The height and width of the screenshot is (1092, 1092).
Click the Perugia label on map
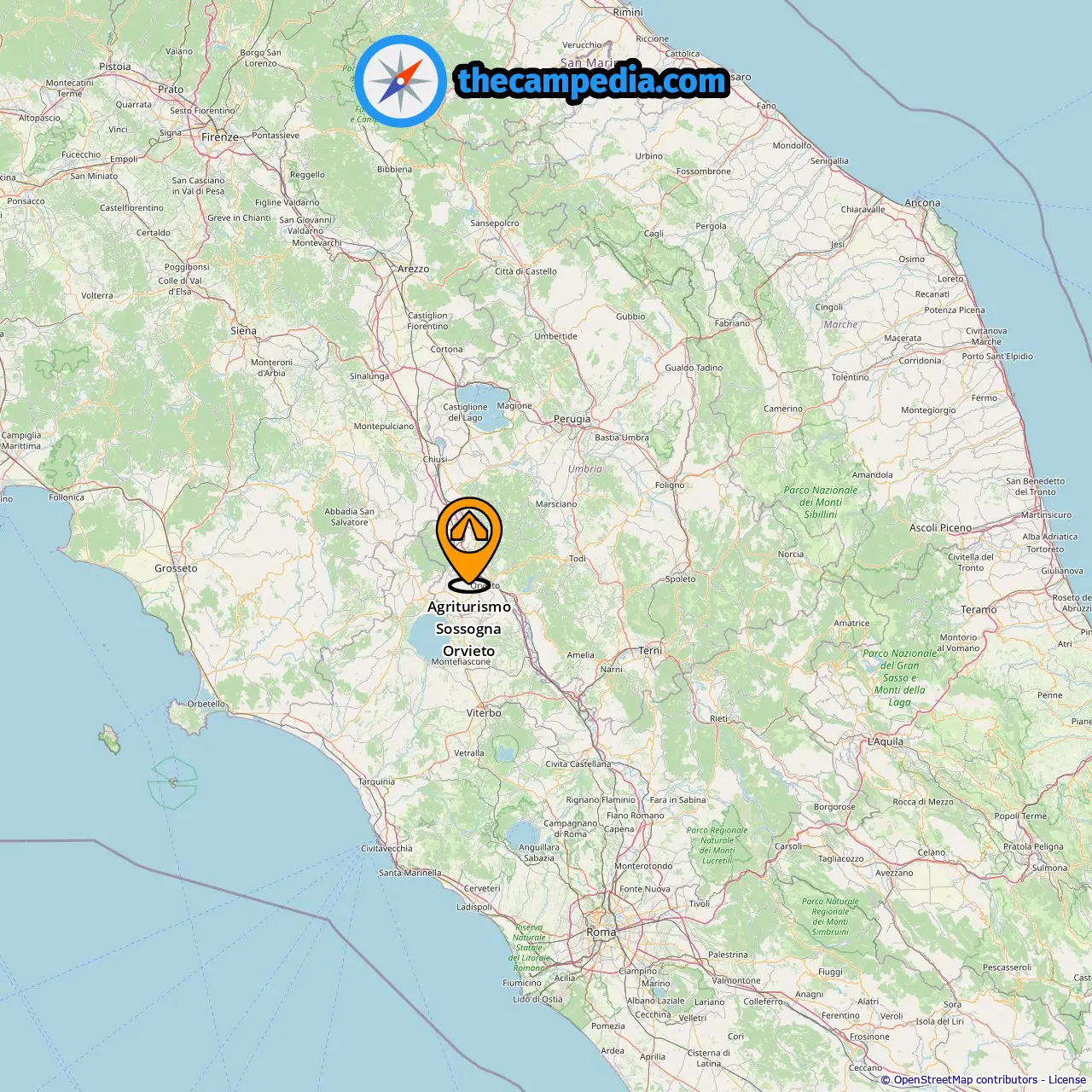(x=572, y=419)
